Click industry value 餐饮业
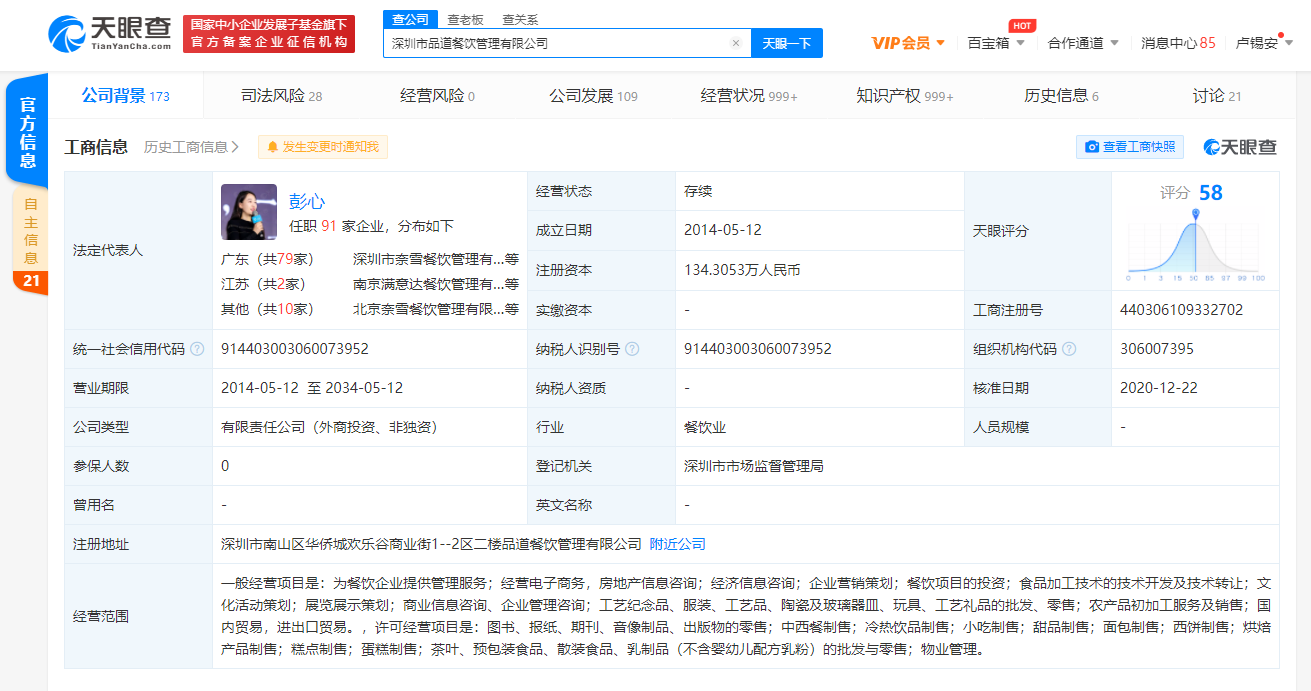1311x691 pixels. tap(705, 427)
